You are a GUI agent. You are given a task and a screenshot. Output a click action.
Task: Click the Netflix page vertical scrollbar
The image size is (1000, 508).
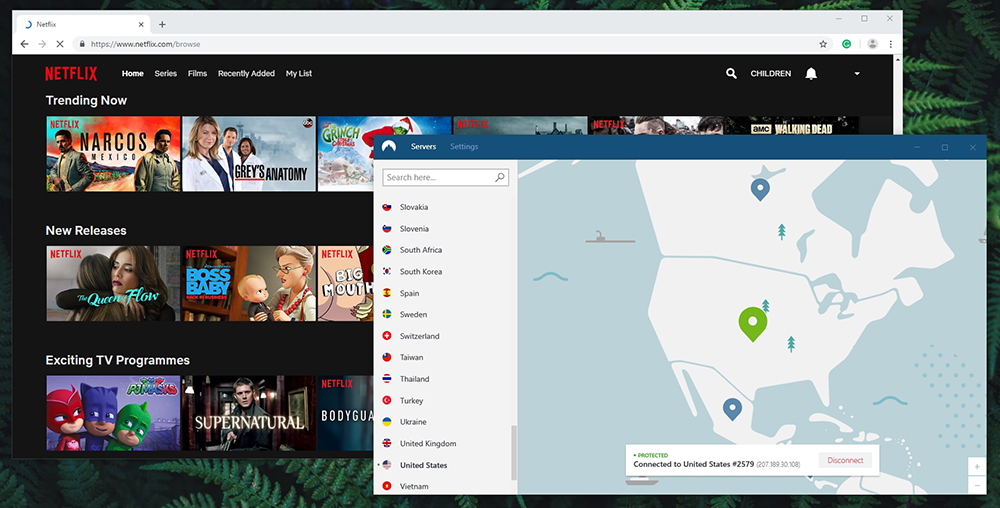coord(898,96)
